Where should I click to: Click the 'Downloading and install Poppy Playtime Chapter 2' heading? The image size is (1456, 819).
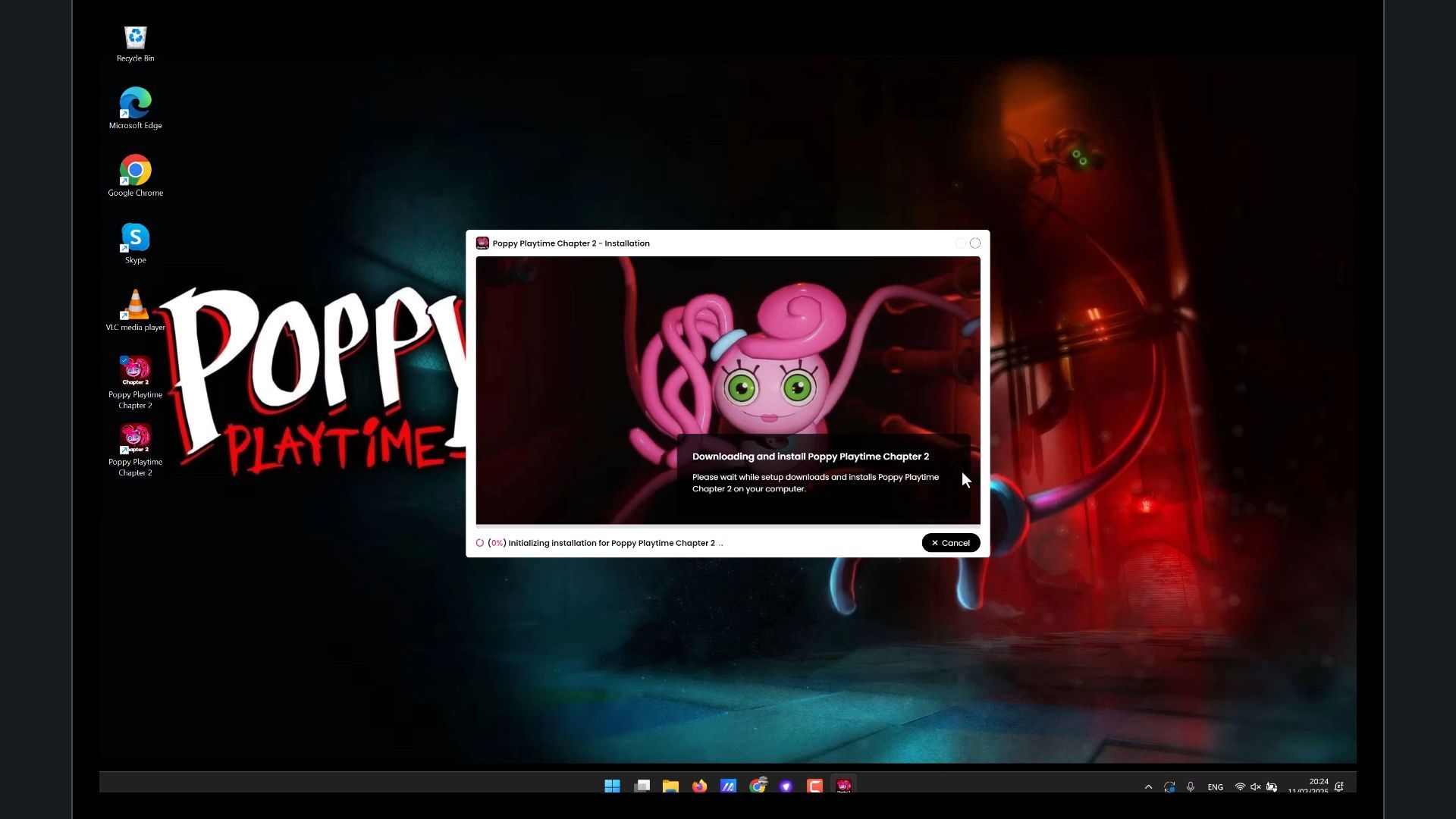tap(811, 457)
